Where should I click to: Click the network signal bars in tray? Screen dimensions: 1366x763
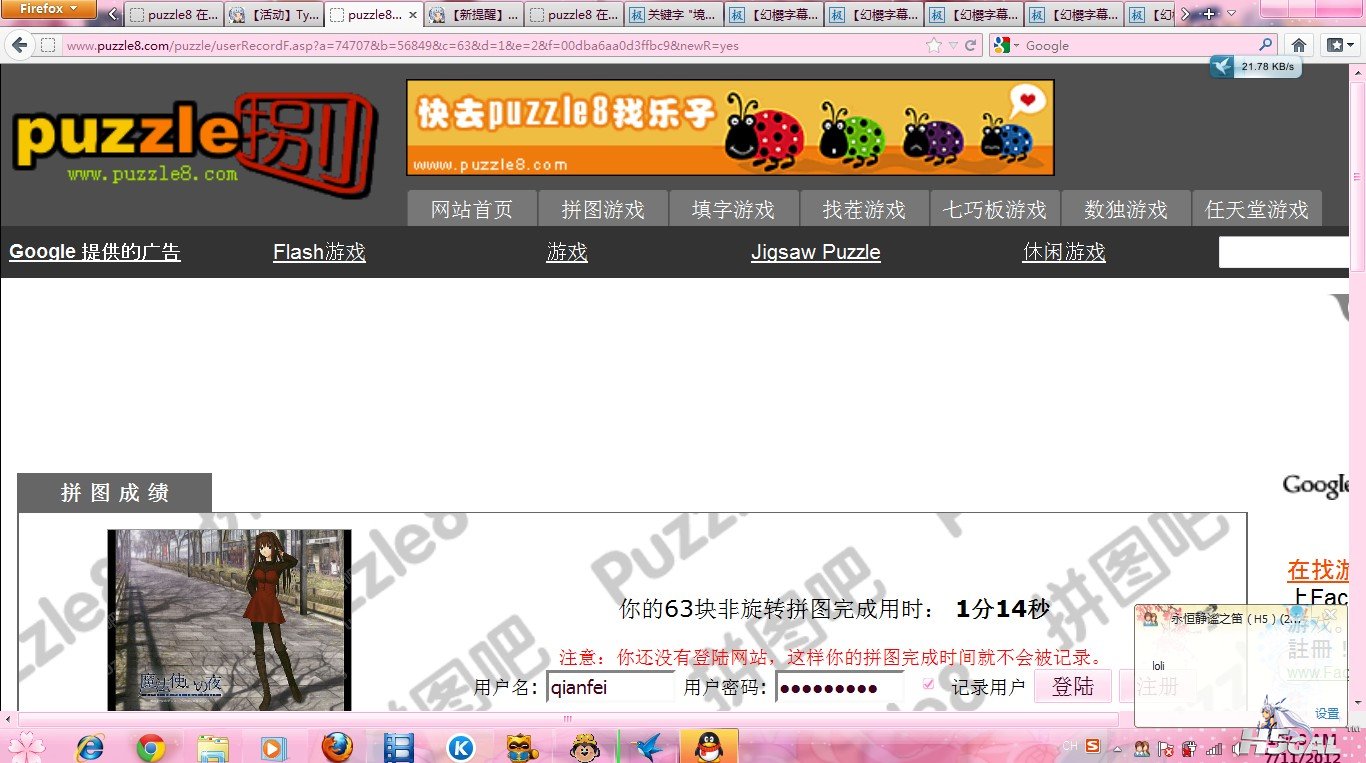[x=1214, y=748]
